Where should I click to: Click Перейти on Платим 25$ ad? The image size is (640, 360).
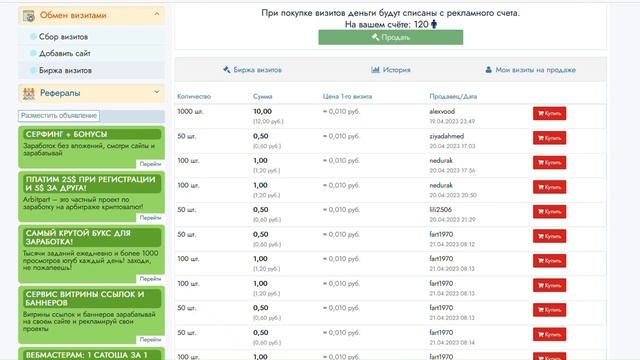150,218
